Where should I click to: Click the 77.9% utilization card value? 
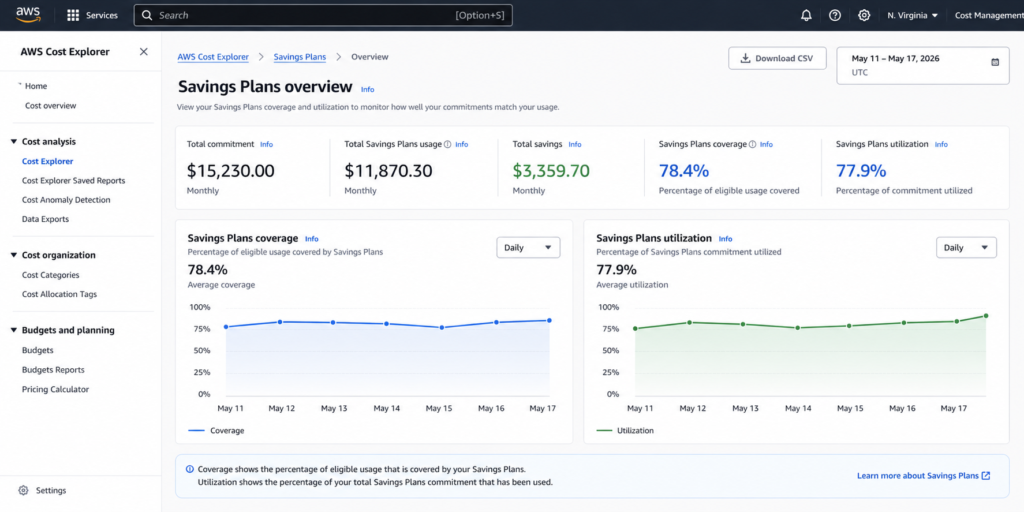[861, 171]
